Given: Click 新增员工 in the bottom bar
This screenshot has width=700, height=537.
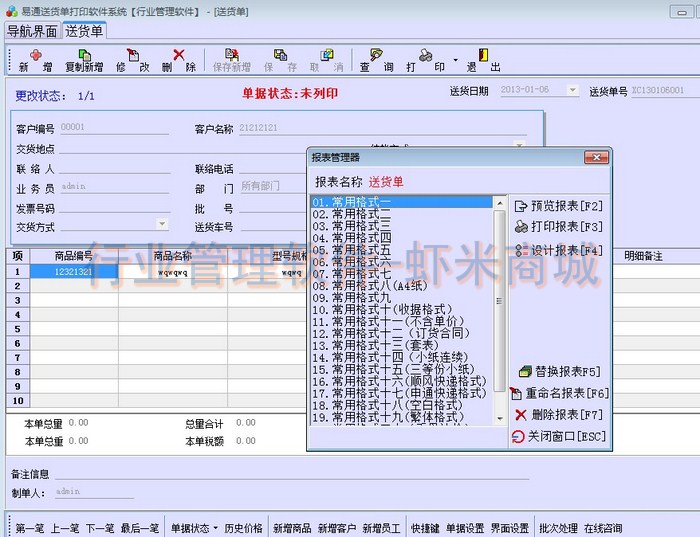Looking at the screenshot, I should (x=381, y=529).
